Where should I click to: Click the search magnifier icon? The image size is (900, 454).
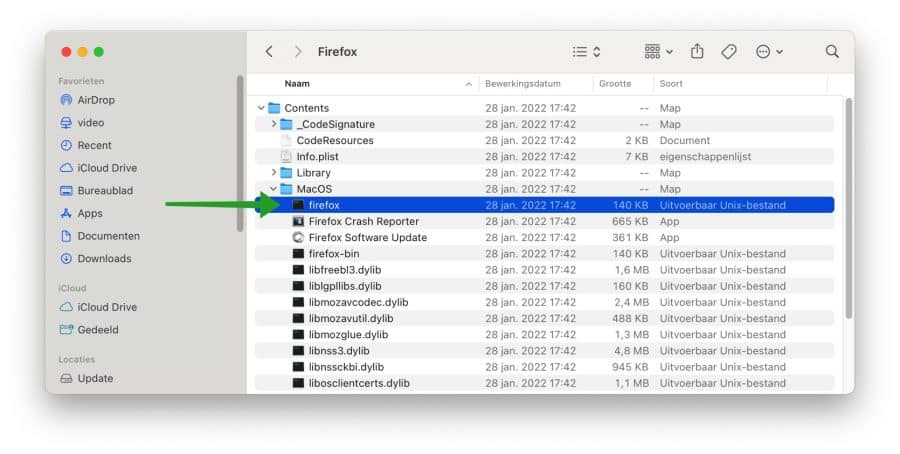click(832, 52)
